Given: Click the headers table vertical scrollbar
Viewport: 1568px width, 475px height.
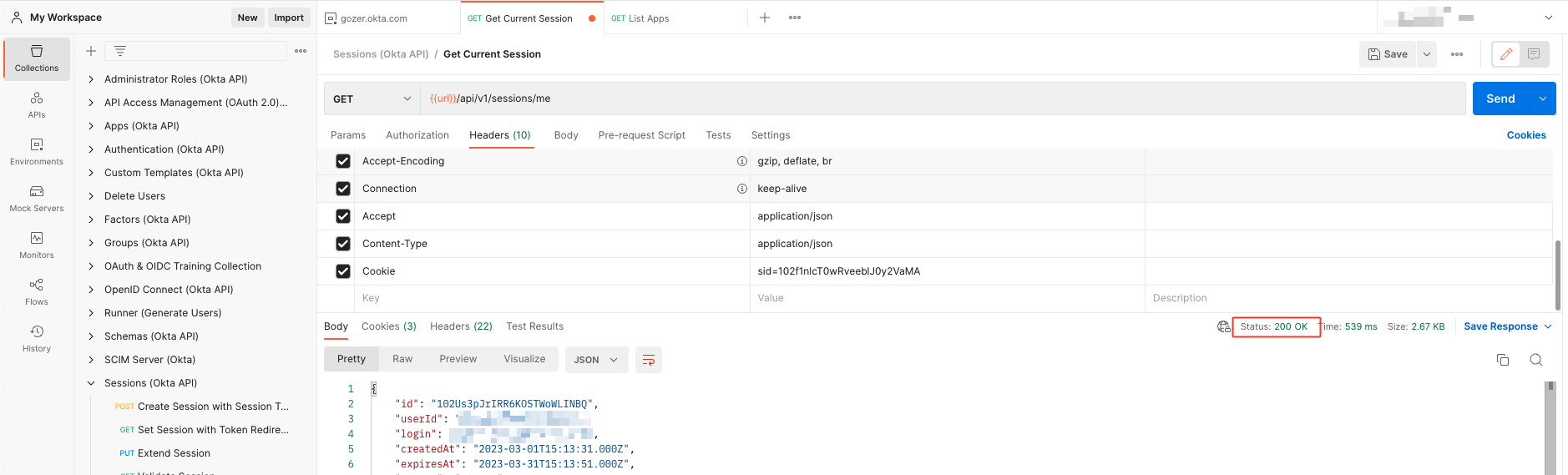Looking at the screenshot, I should pyautogui.click(x=1558, y=275).
